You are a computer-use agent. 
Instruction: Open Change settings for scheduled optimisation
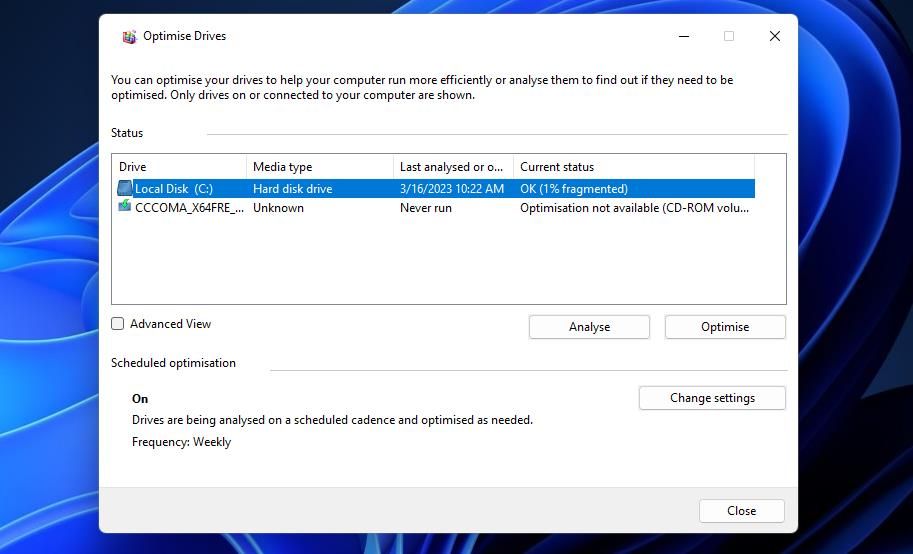coord(712,398)
